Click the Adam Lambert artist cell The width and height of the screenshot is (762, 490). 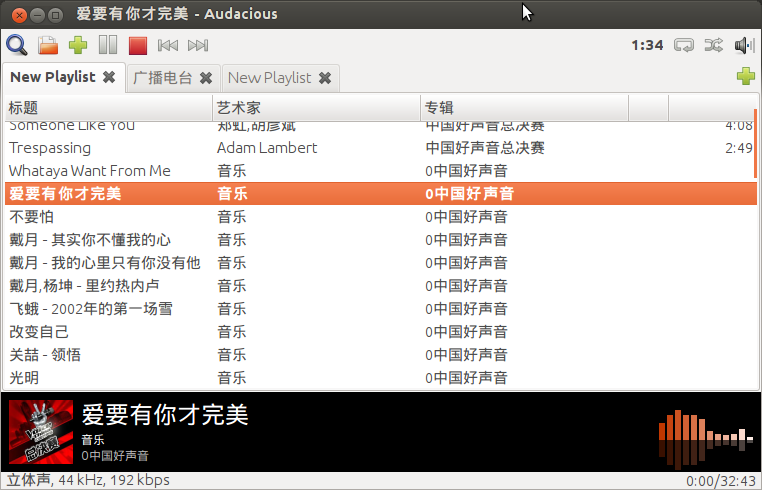click(267, 148)
